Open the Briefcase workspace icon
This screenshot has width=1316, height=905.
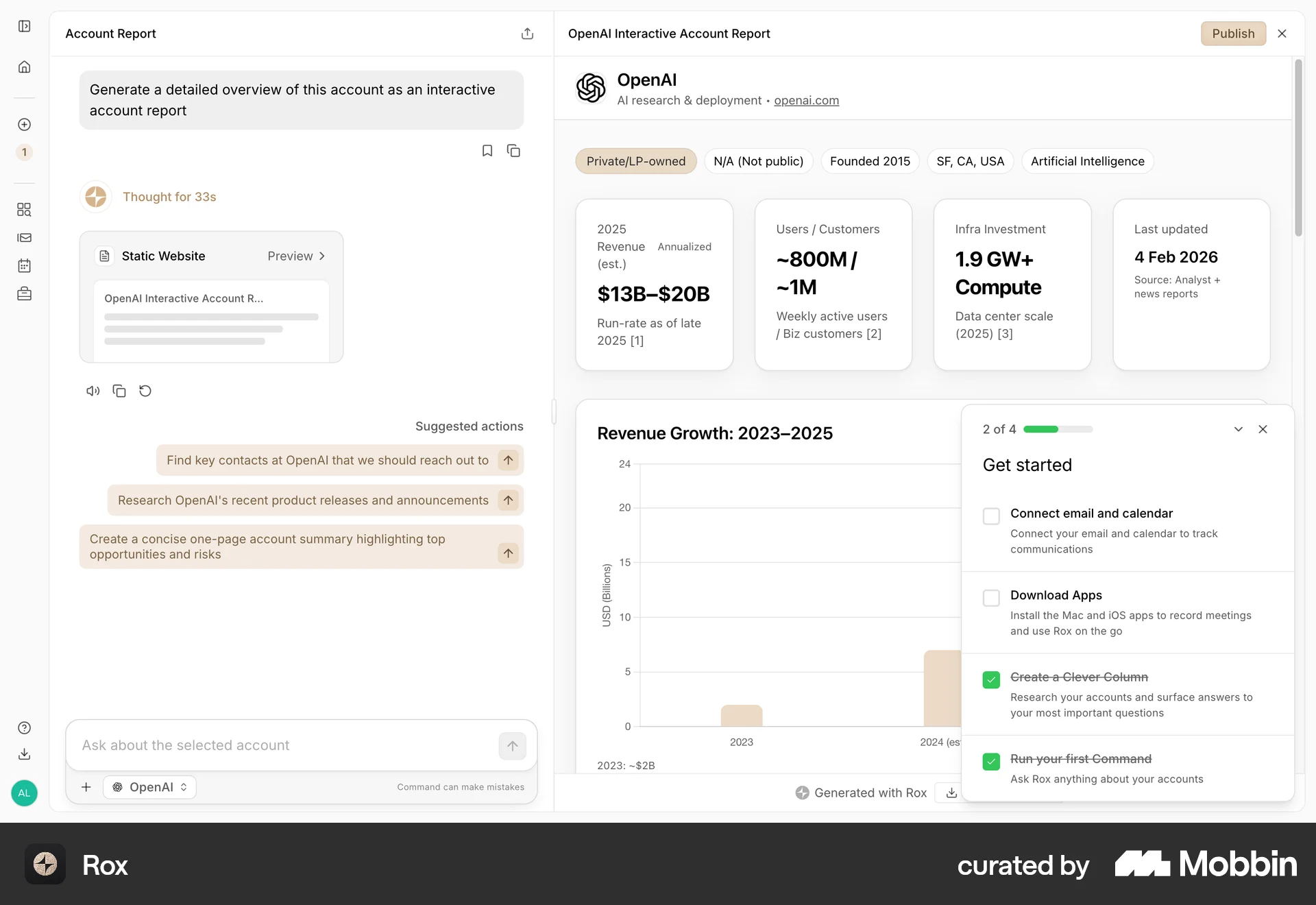click(24, 293)
